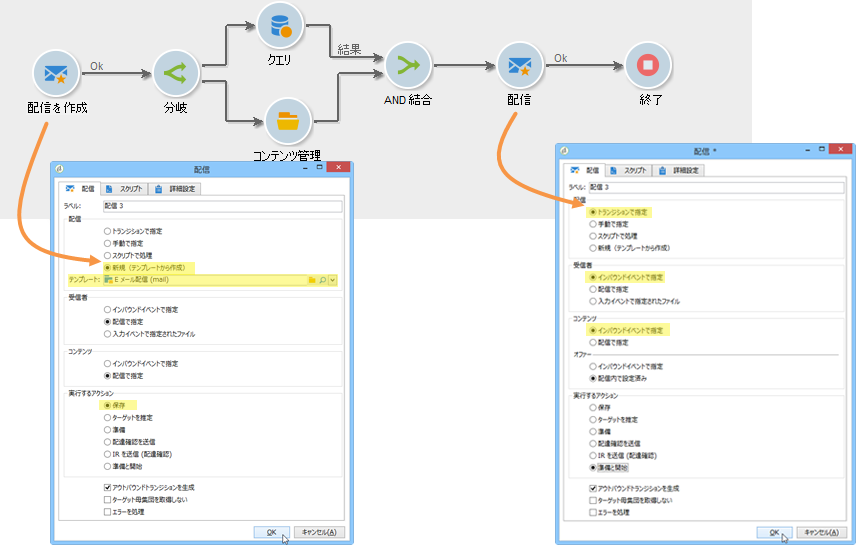
Task: Click キャンセル(A) in the 配信 * dialog
Action: [822, 532]
